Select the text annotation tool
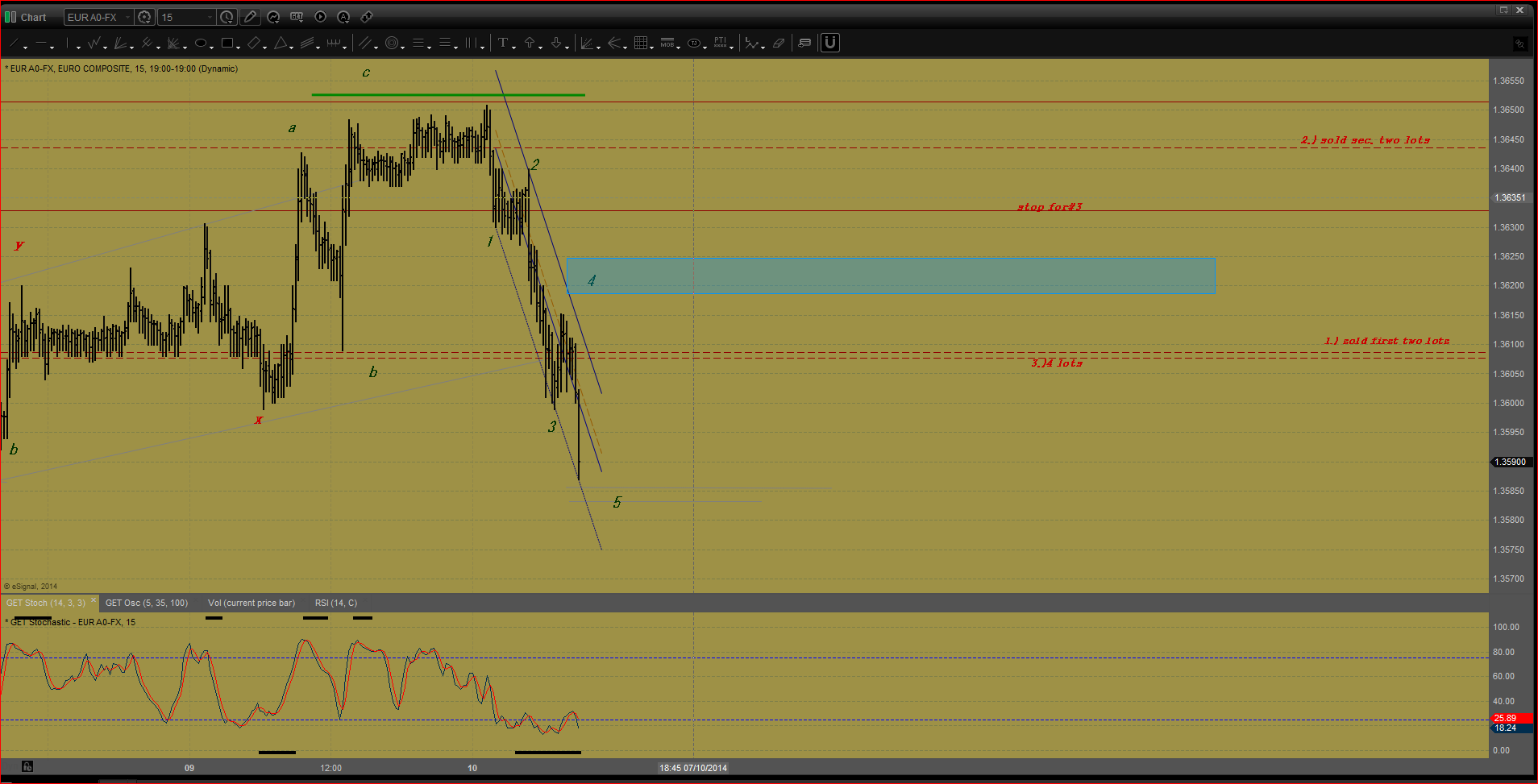 [503, 44]
